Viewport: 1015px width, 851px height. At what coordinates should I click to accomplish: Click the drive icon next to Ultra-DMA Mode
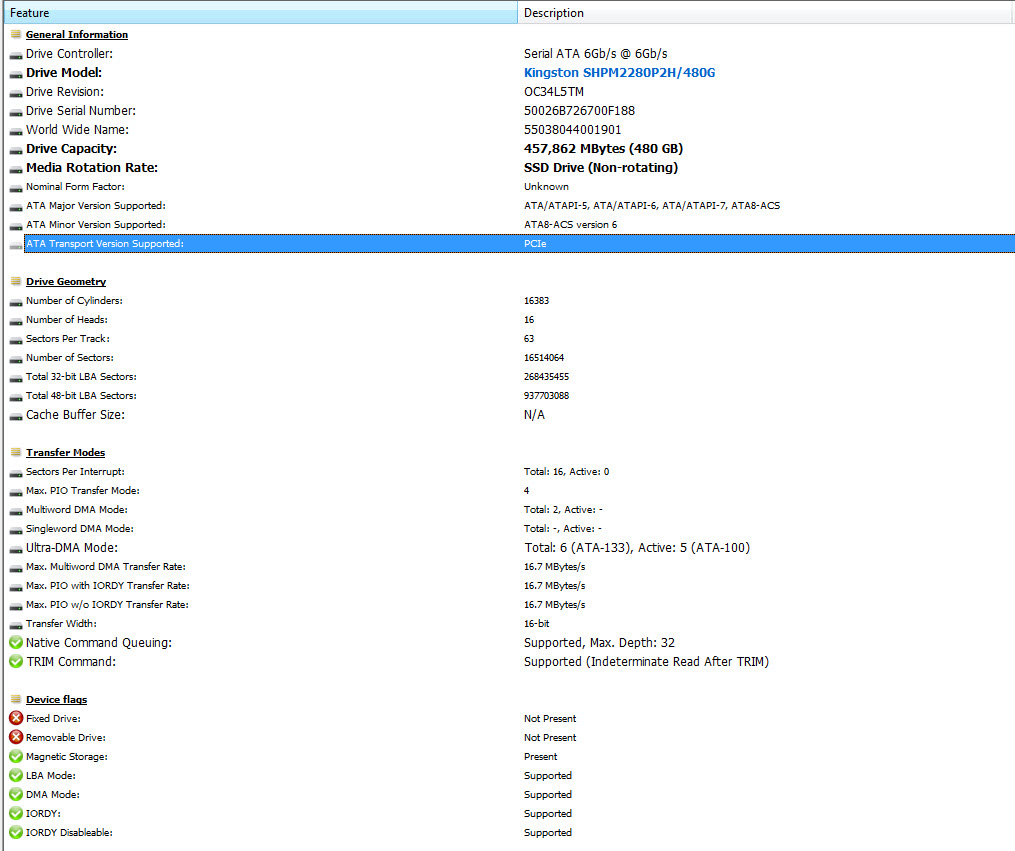[x=16, y=549]
